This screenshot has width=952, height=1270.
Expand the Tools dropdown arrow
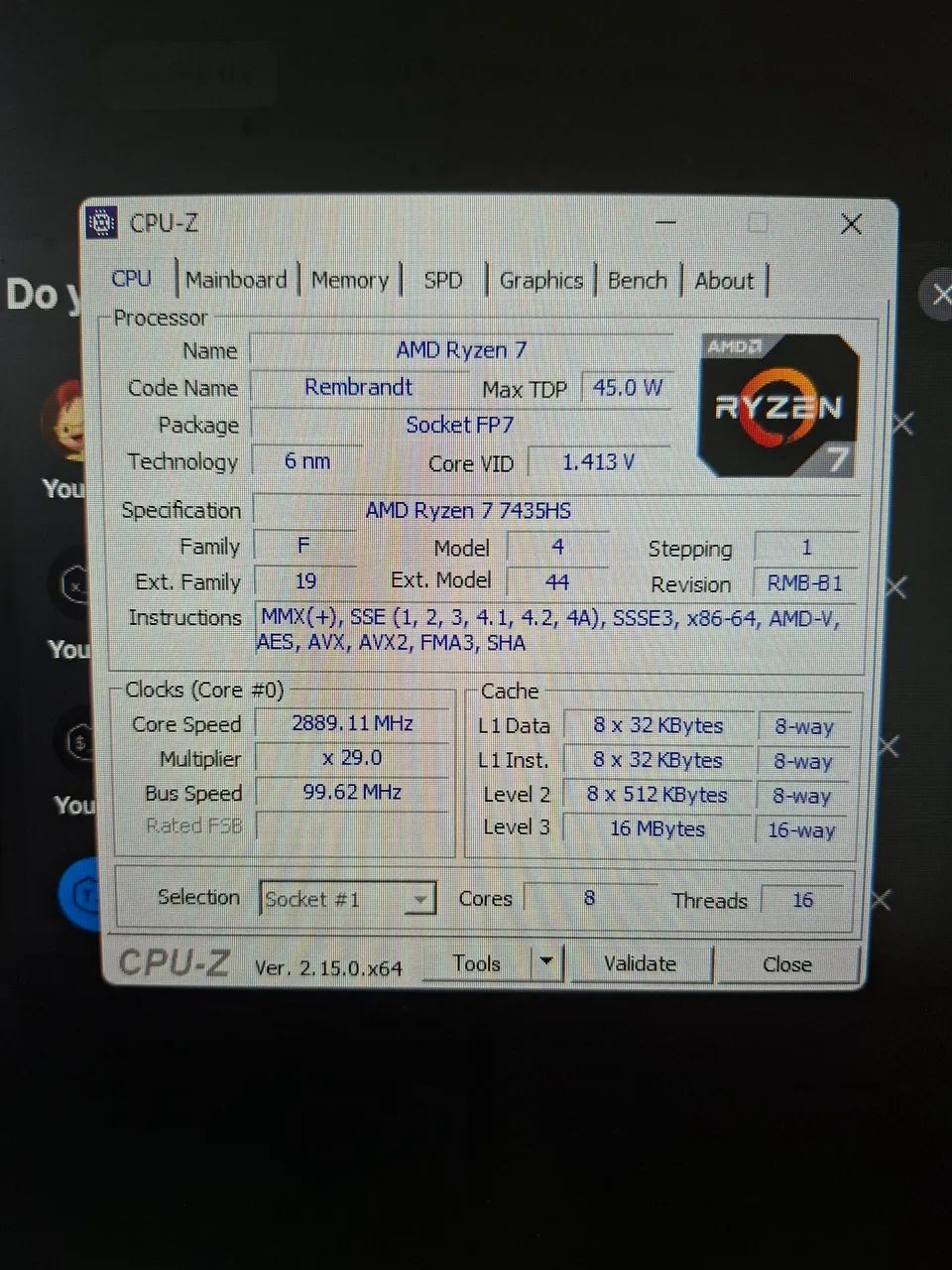pyautogui.click(x=545, y=962)
